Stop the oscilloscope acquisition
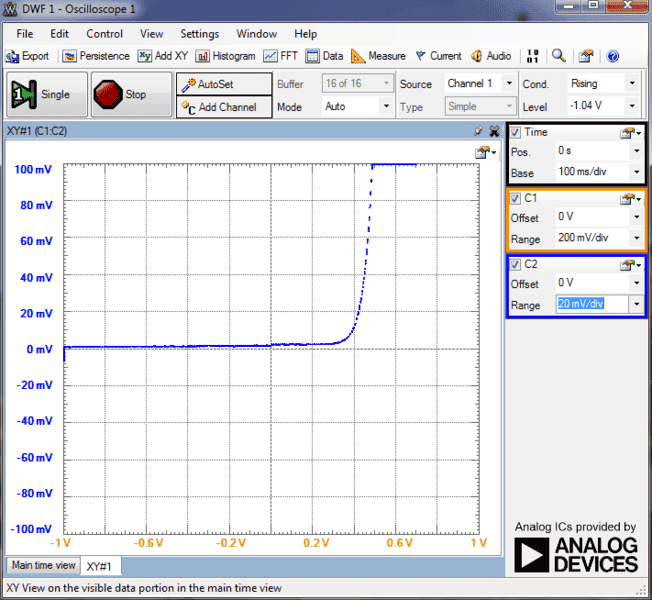Screen dimensions: 652x600 (122, 95)
